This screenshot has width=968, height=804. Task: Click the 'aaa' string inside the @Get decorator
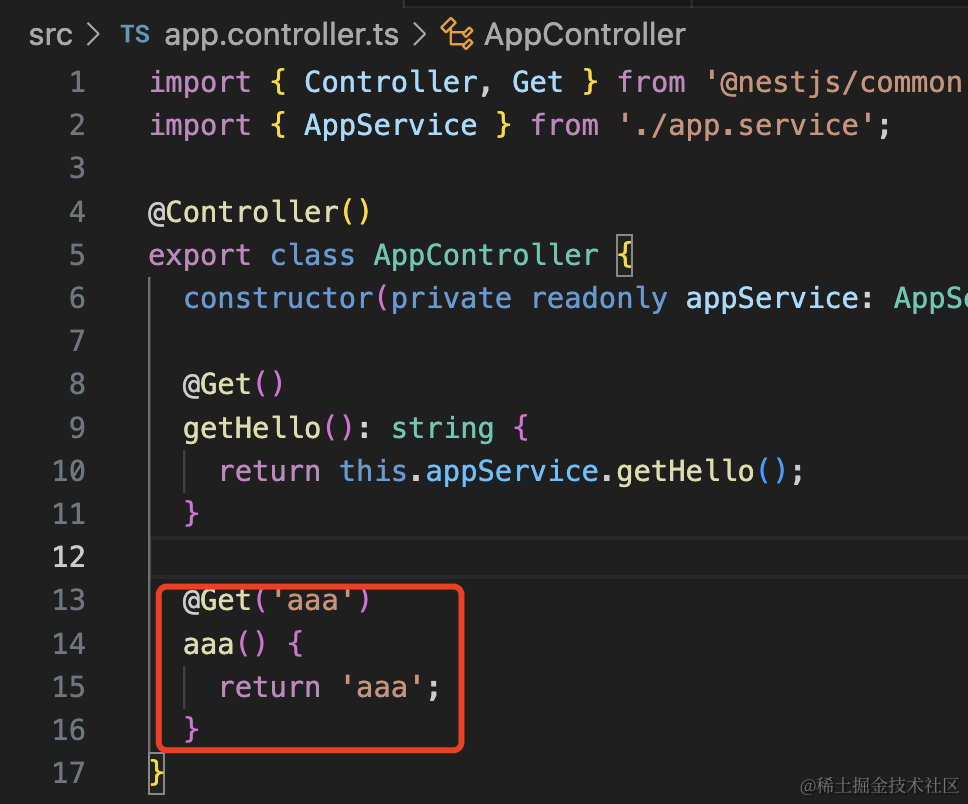pos(314,600)
